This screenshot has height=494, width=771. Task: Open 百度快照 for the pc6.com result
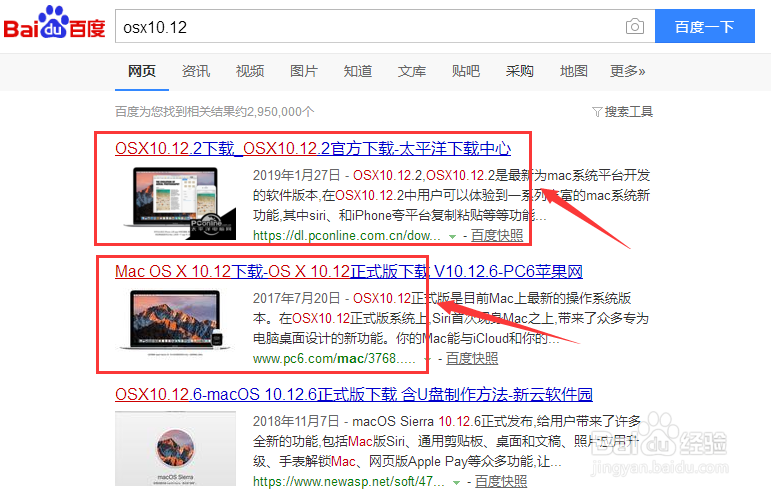[472, 358]
